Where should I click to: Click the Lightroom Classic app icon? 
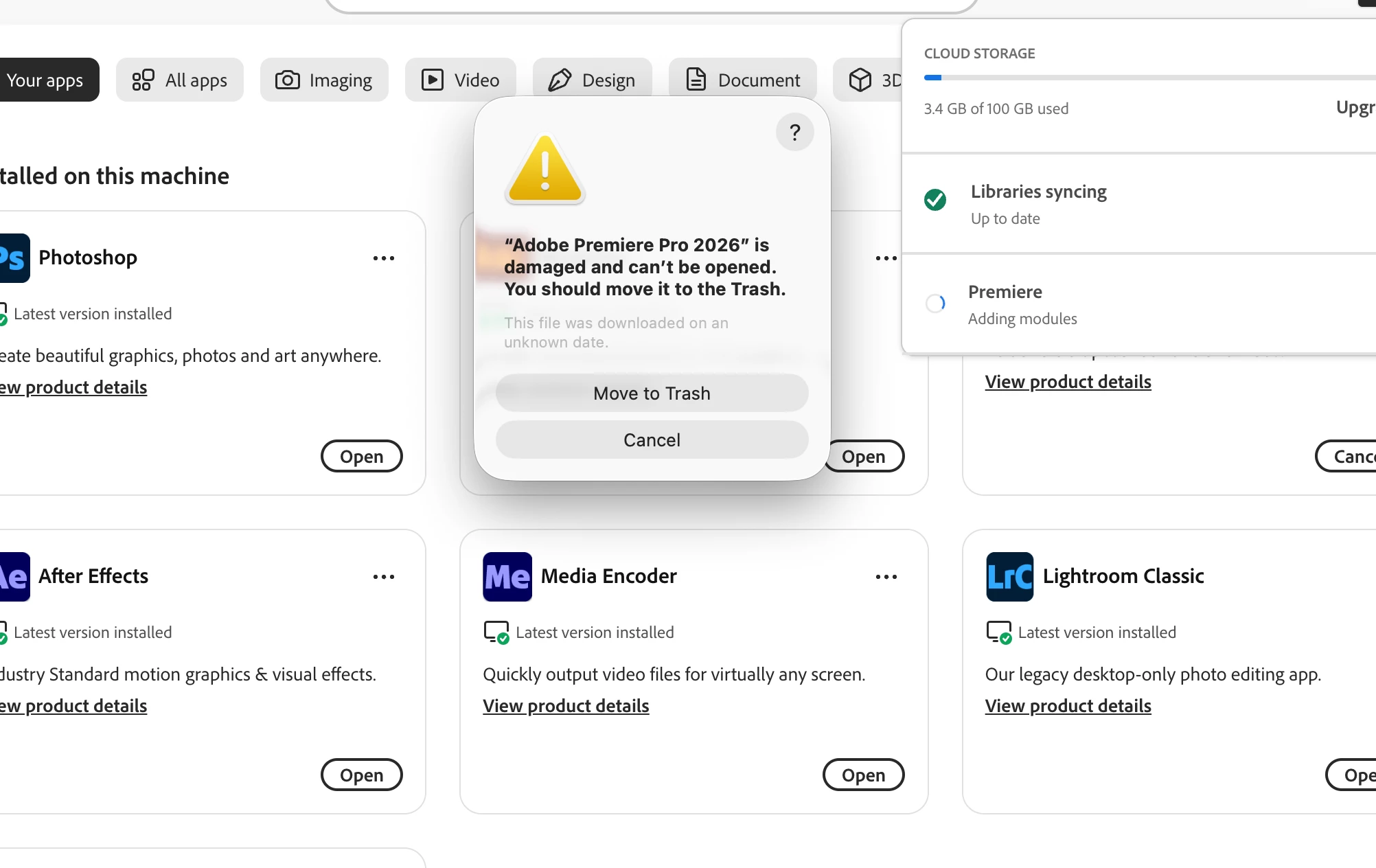pos(1010,577)
